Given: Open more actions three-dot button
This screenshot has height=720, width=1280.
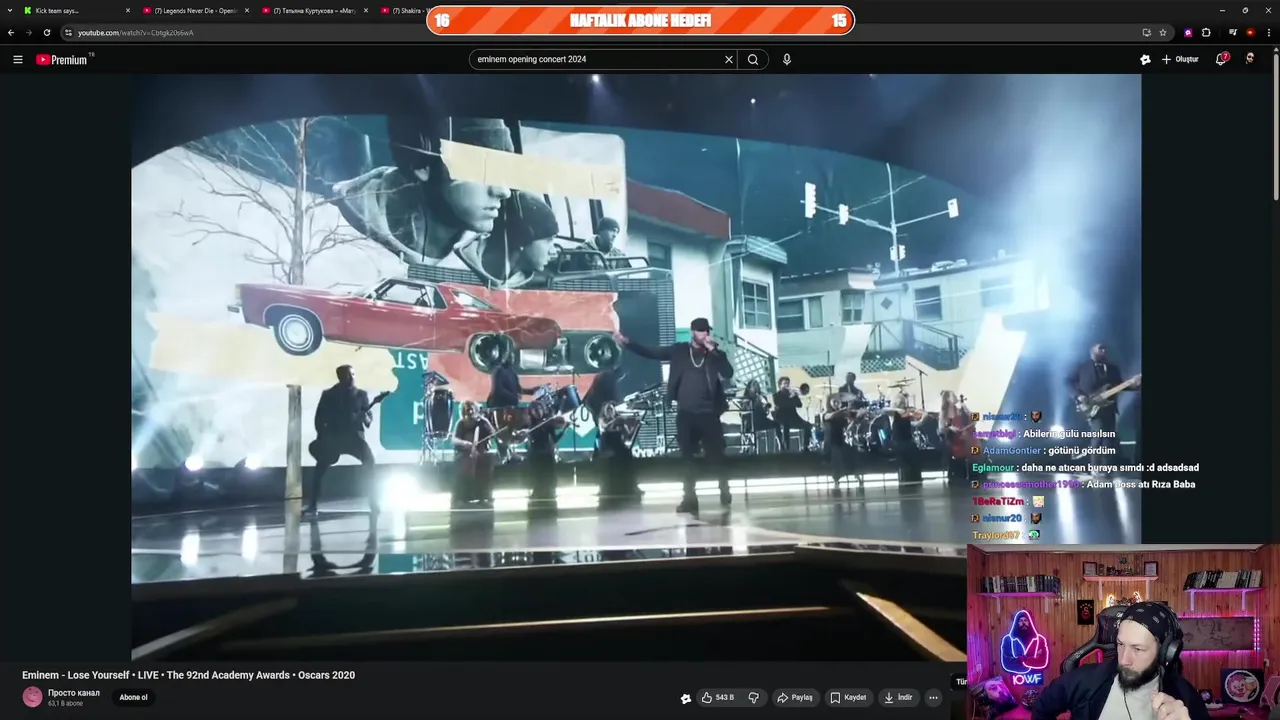Looking at the screenshot, I should (933, 697).
